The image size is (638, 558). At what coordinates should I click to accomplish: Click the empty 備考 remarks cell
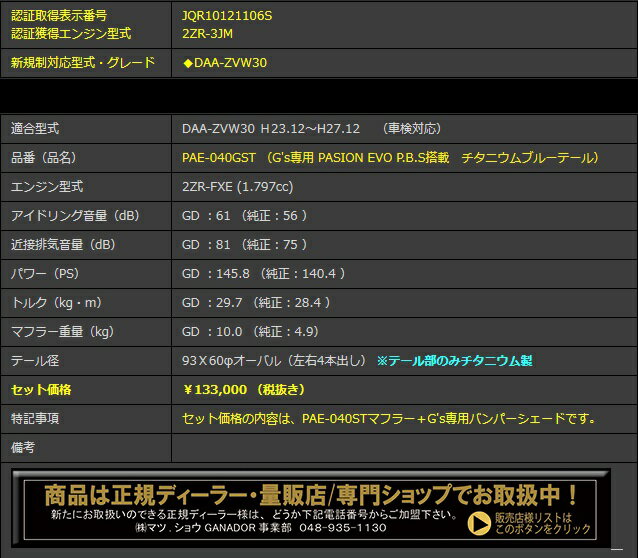[x=403, y=447]
